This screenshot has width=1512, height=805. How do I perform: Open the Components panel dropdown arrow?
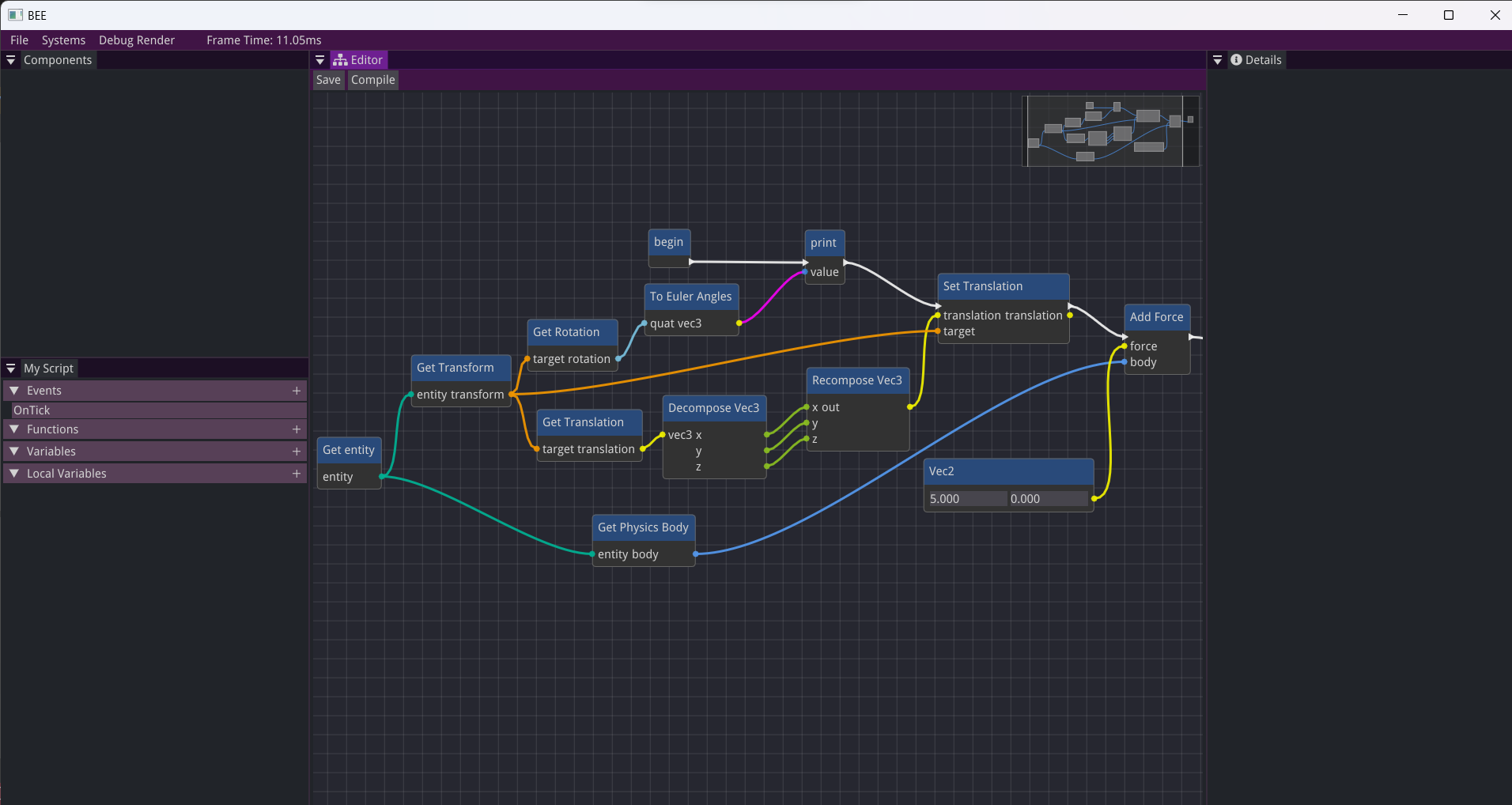(11, 60)
